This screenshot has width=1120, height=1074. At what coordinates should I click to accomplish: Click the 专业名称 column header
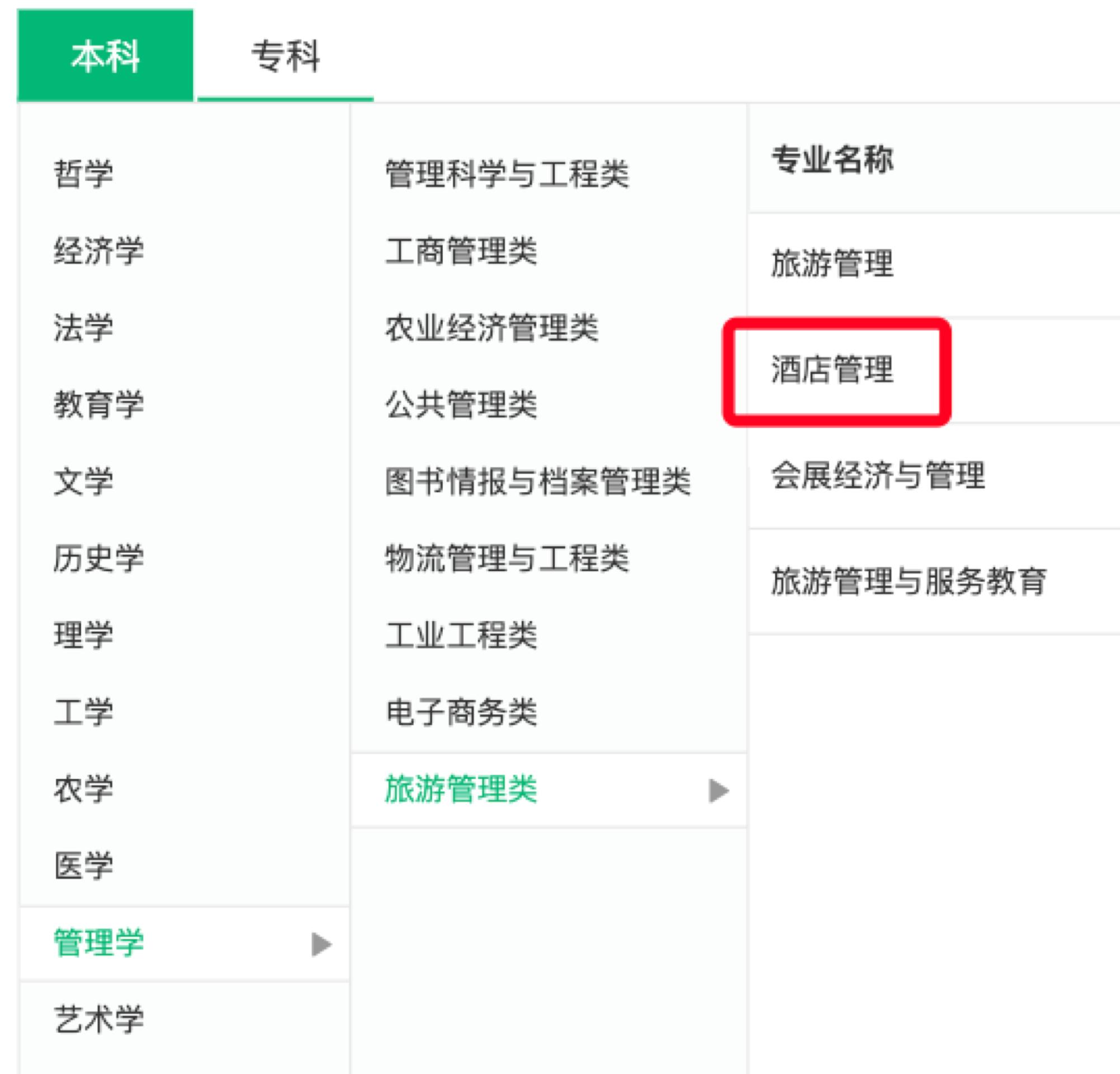pyautogui.click(x=832, y=160)
